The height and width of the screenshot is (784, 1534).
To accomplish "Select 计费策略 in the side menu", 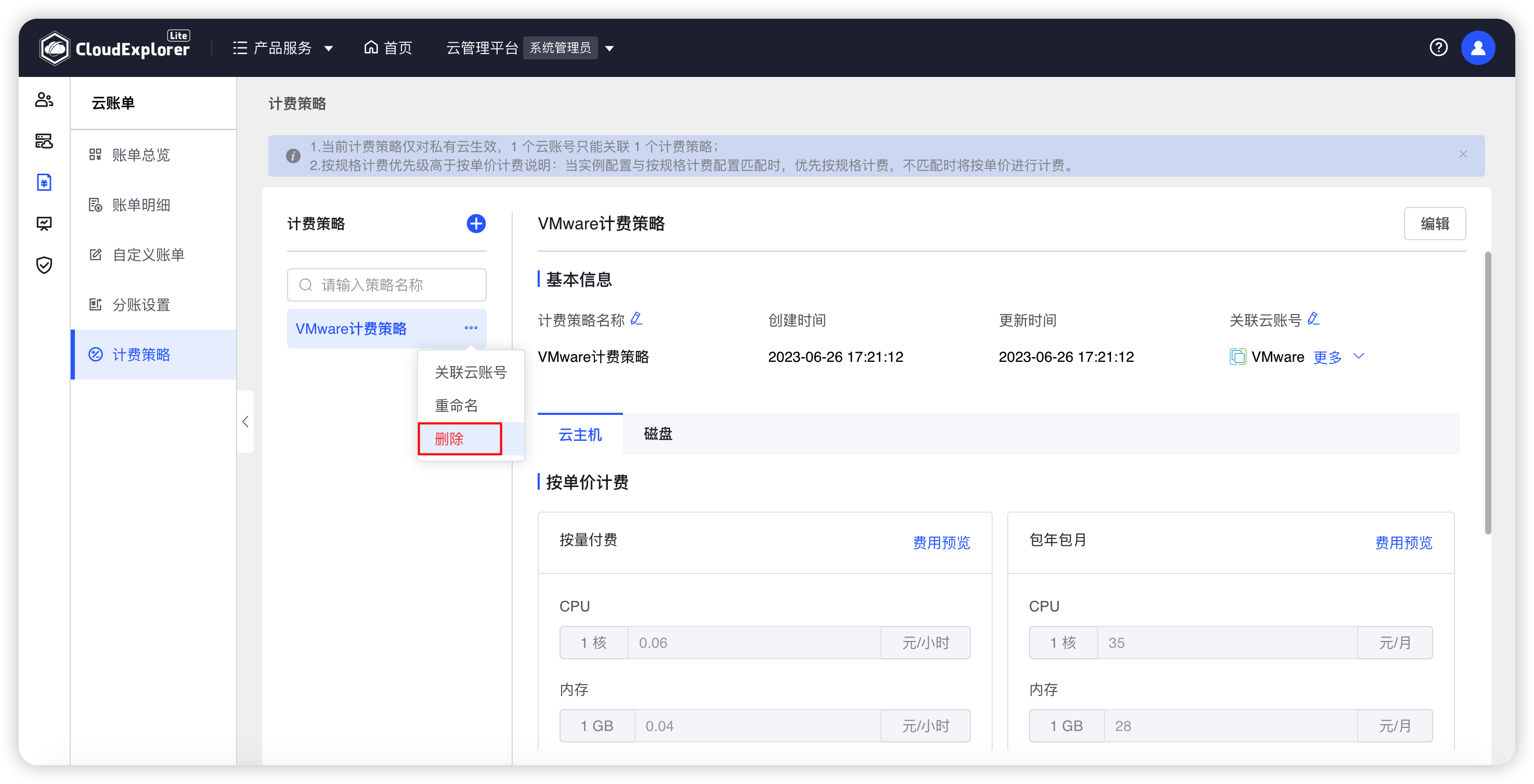I will click(x=153, y=354).
